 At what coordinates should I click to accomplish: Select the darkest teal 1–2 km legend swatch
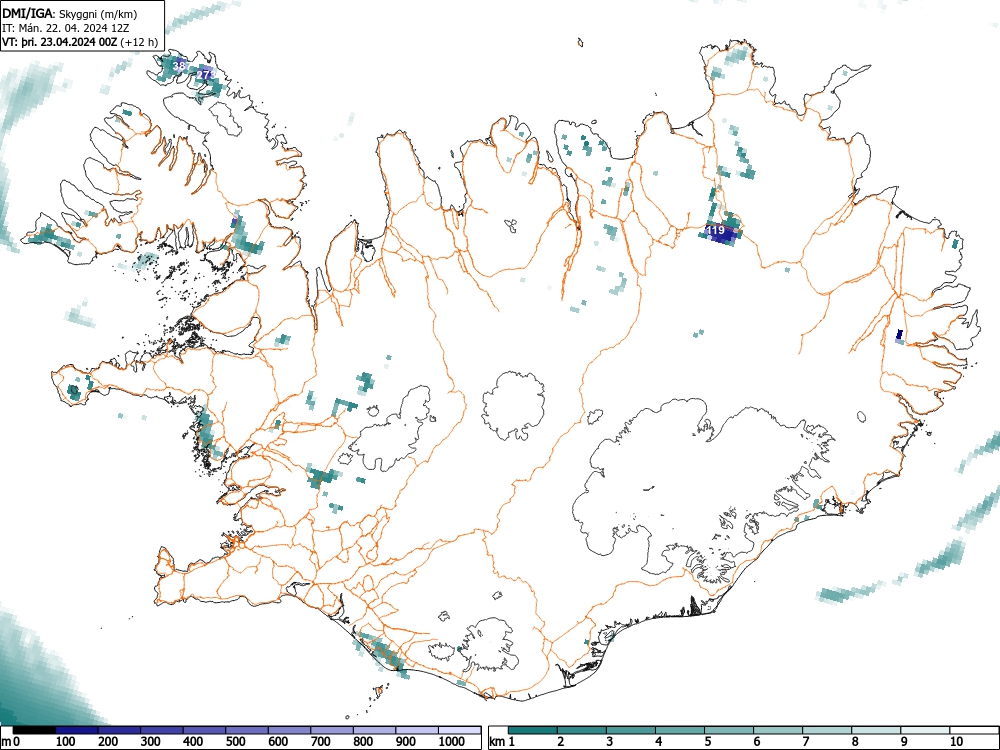coord(533,730)
